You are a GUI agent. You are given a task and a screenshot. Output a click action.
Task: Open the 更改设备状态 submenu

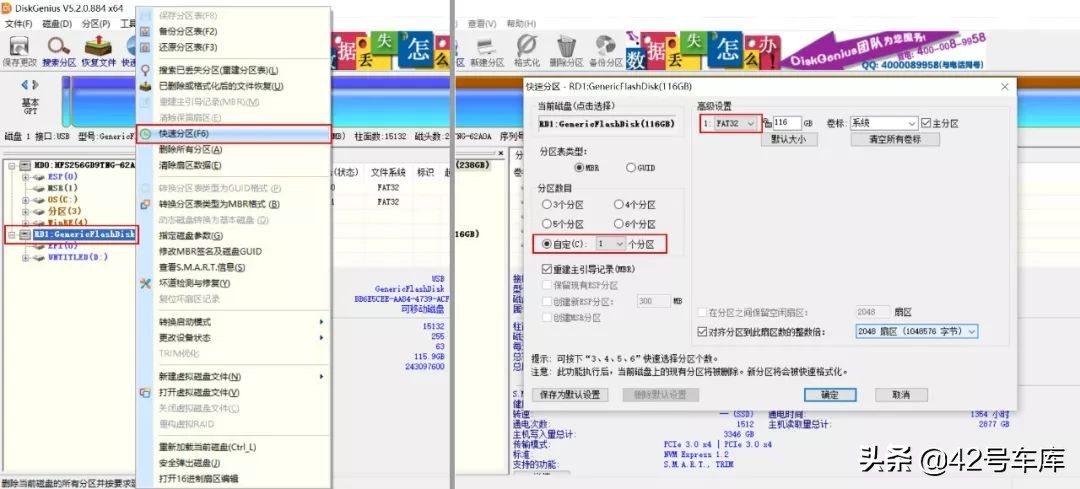point(234,338)
